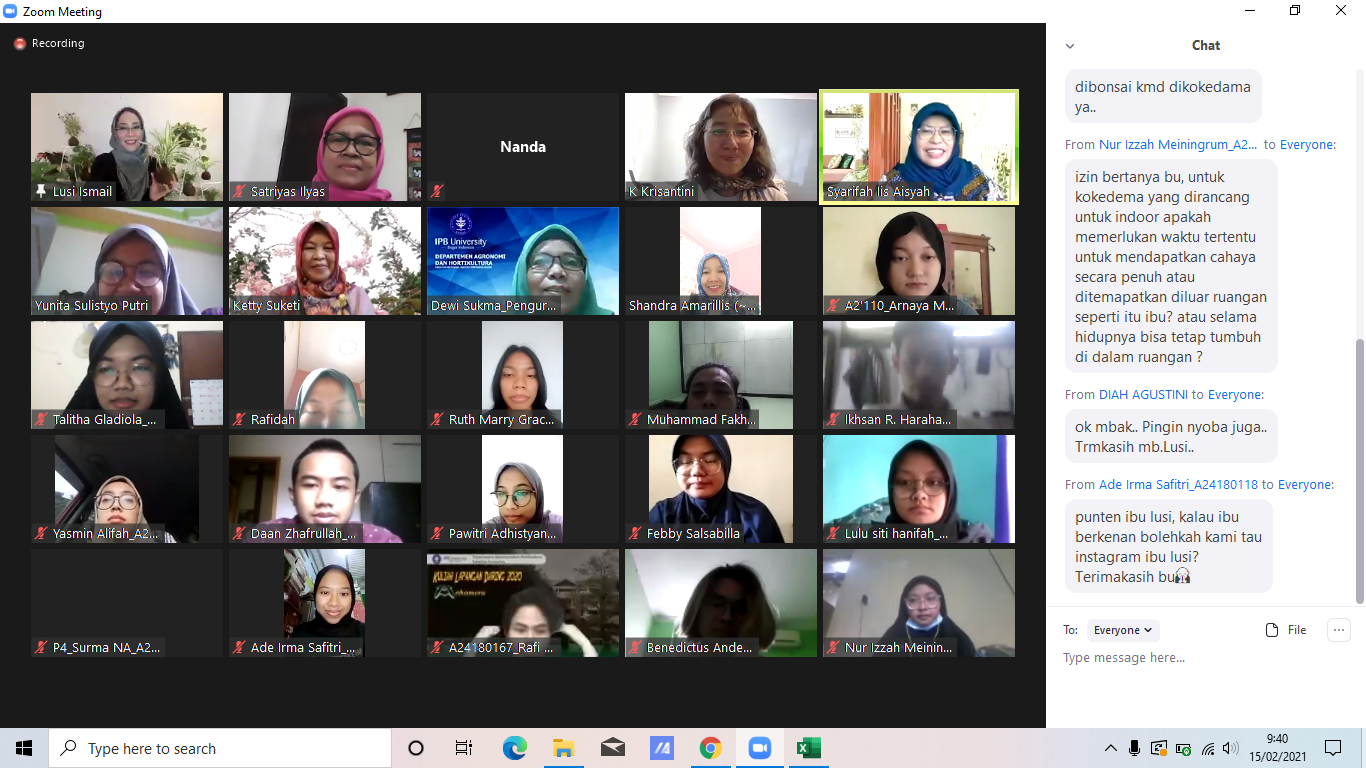This screenshot has height=768, width=1366.
Task: Open Google Chrome from the taskbar
Action: [x=711, y=748]
